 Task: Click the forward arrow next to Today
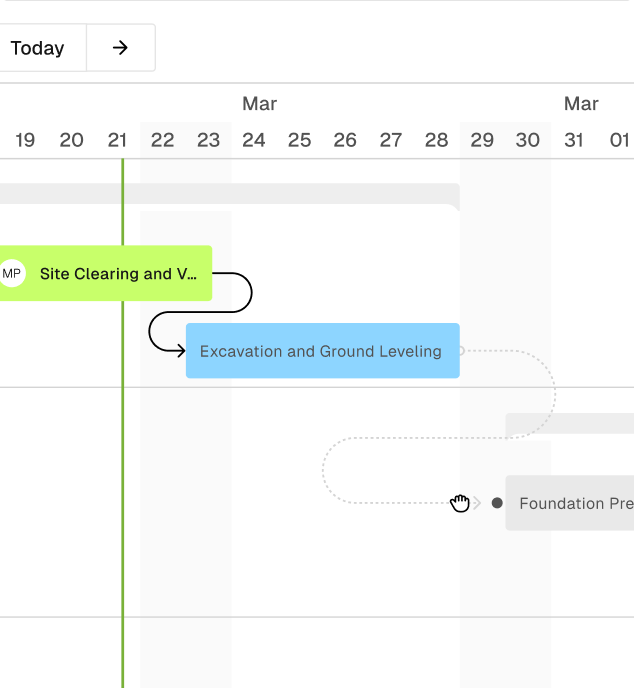click(121, 47)
